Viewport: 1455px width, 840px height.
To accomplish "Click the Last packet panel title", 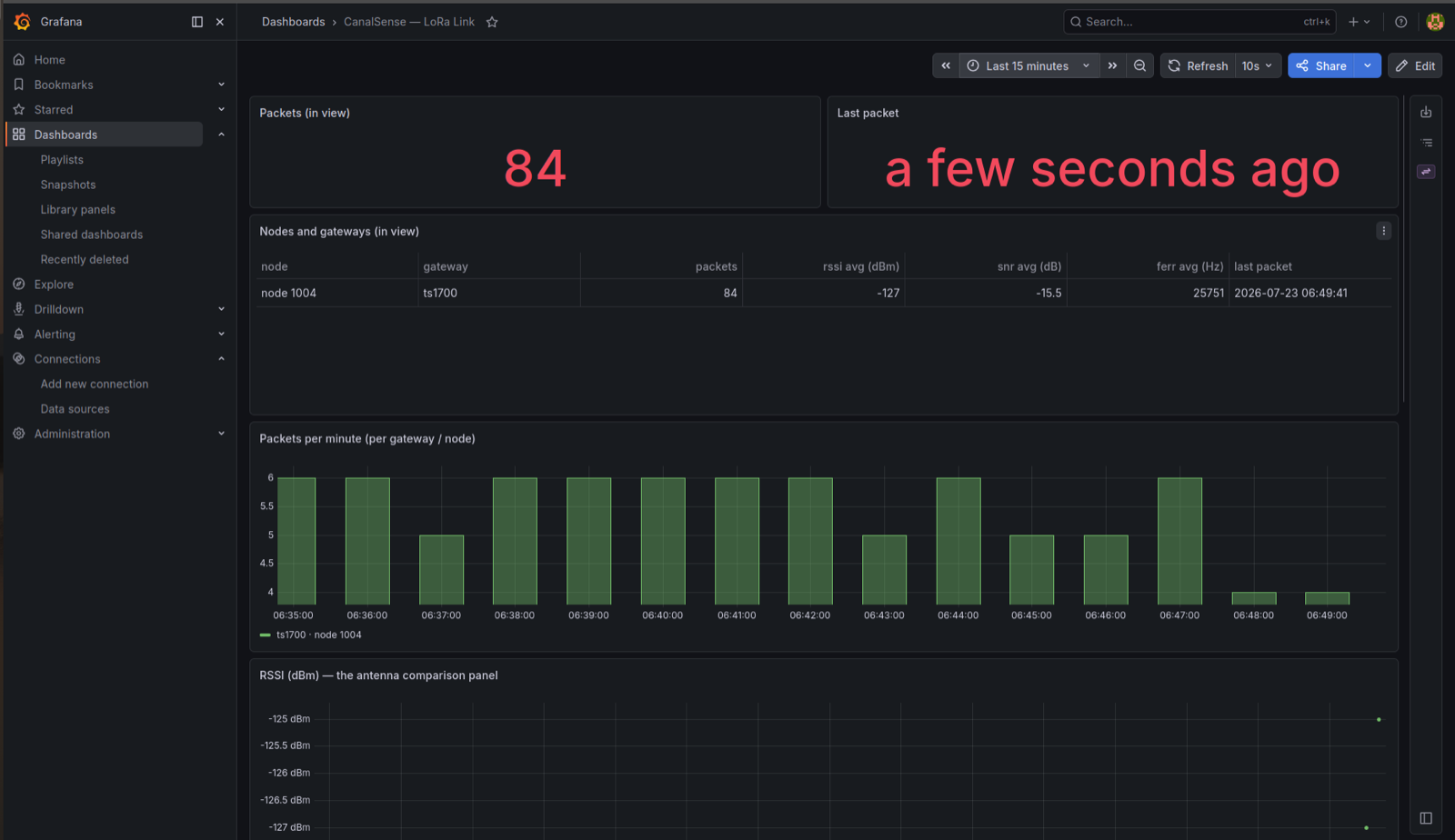I will [x=868, y=113].
